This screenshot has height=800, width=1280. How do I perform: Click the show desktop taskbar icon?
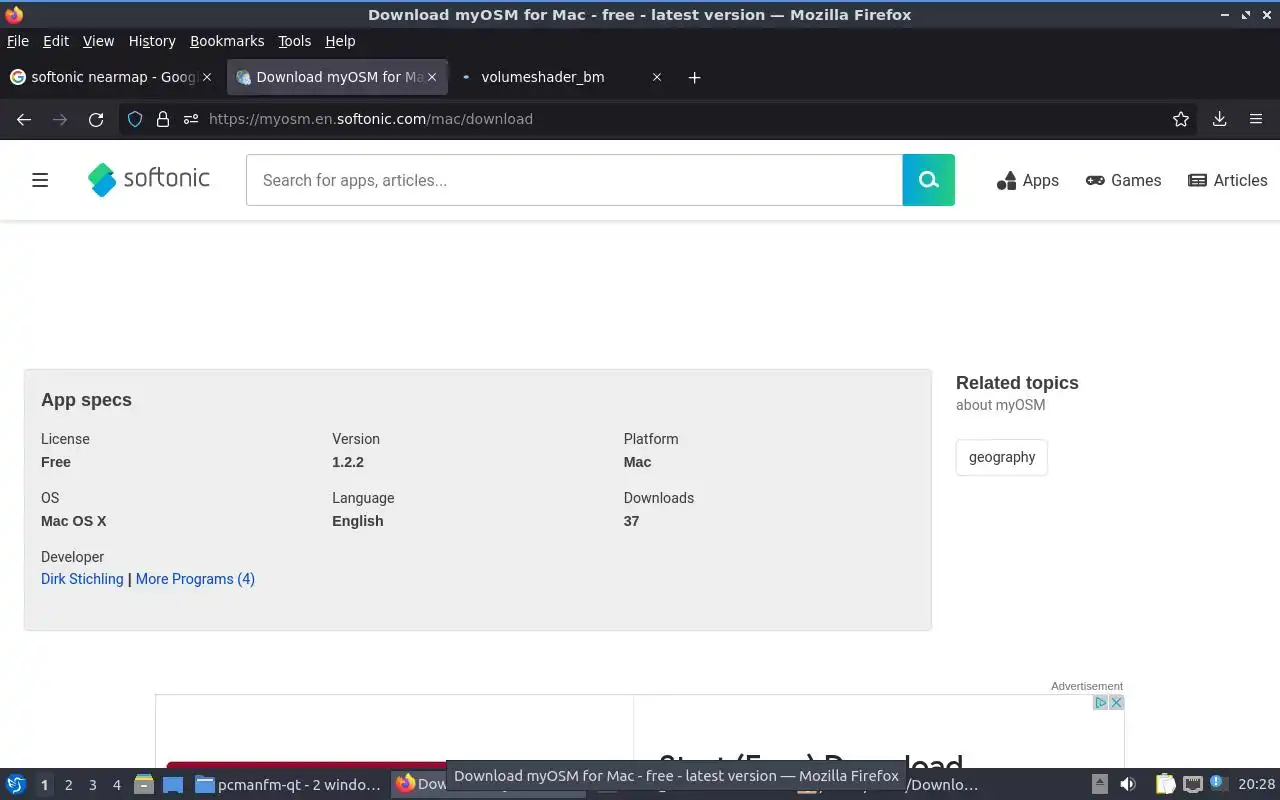(173, 785)
